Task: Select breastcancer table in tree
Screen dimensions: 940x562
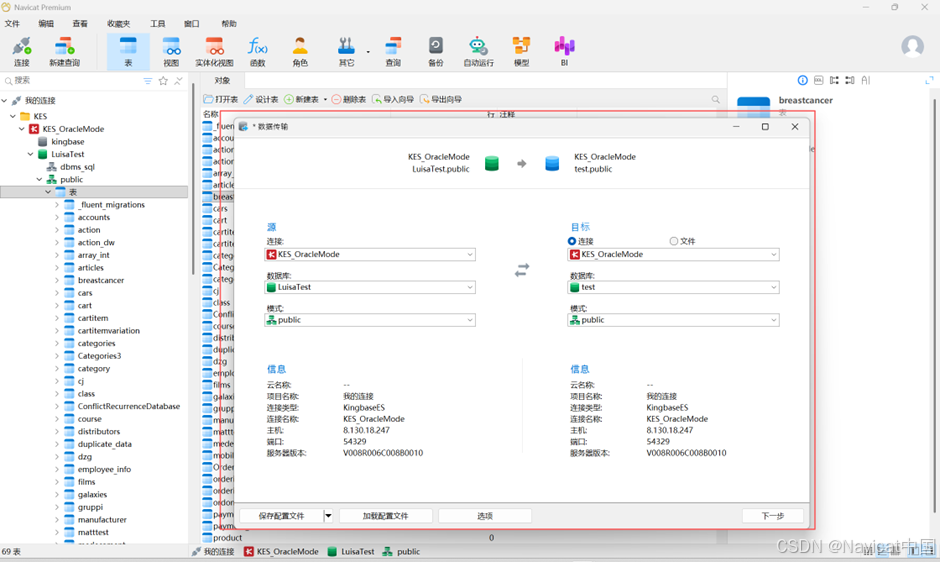Action: click(x=101, y=280)
